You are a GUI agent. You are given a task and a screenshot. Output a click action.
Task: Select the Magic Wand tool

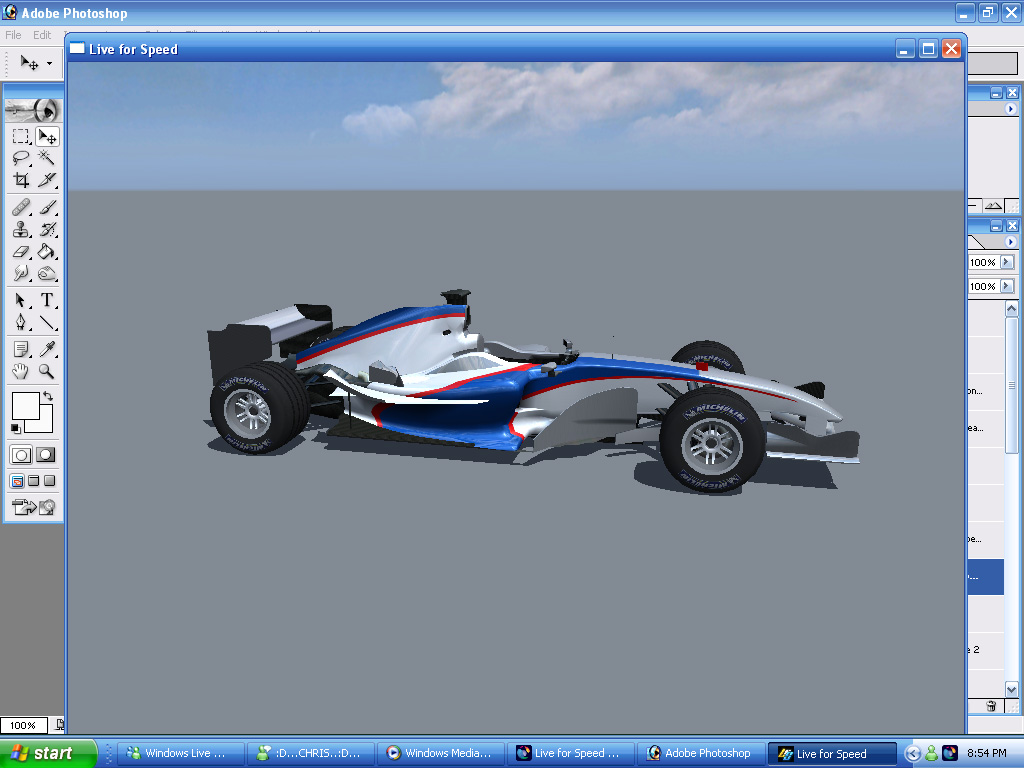pyautogui.click(x=47, y=157)
